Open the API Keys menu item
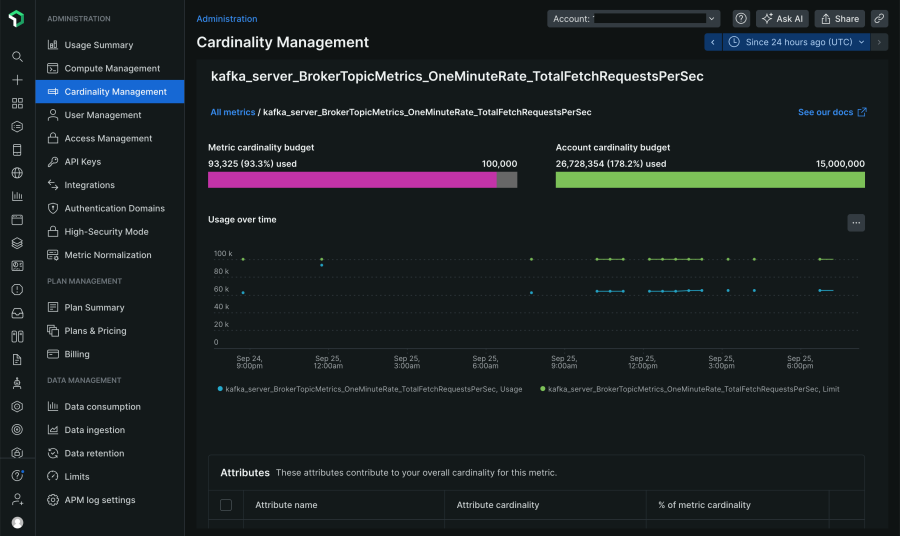This screenshot has height=536, width=900. pyautogui.click(x=83, y=162)
